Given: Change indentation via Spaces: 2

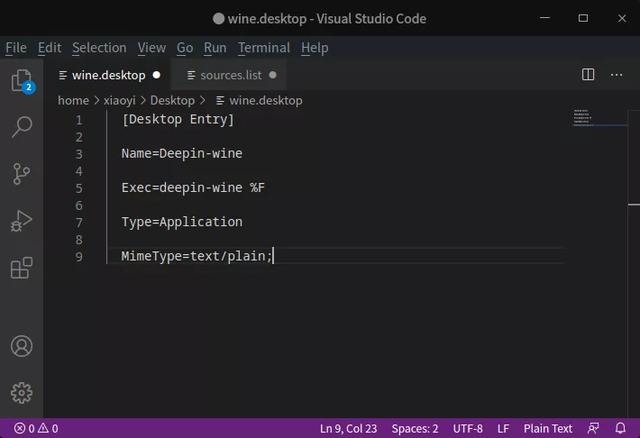Looking at the screenshot, I should 415,428.
